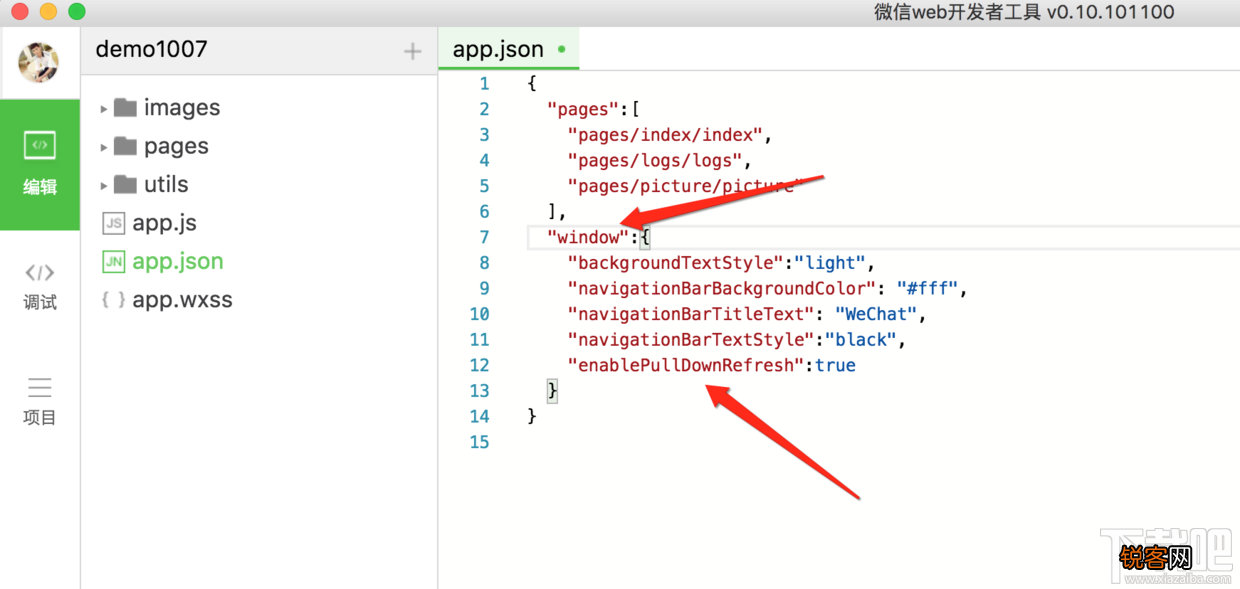Select app.json in file tree
The height and width of the screenshot is (589, 1240).
click(177, 261)
